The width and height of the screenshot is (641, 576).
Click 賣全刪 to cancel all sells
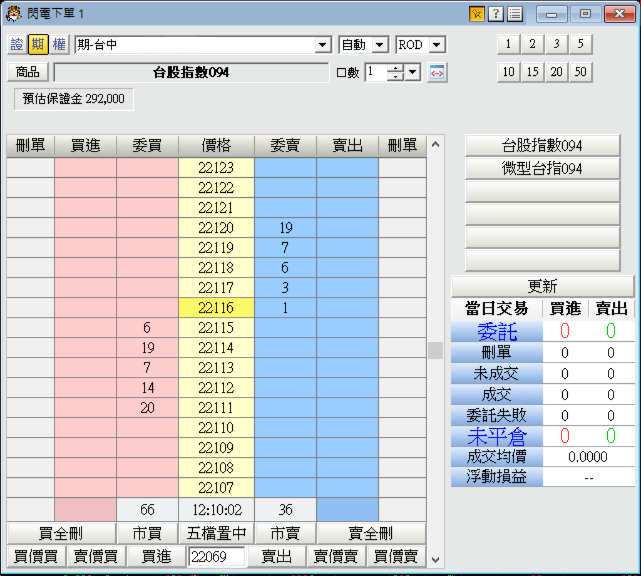(371, 533)
